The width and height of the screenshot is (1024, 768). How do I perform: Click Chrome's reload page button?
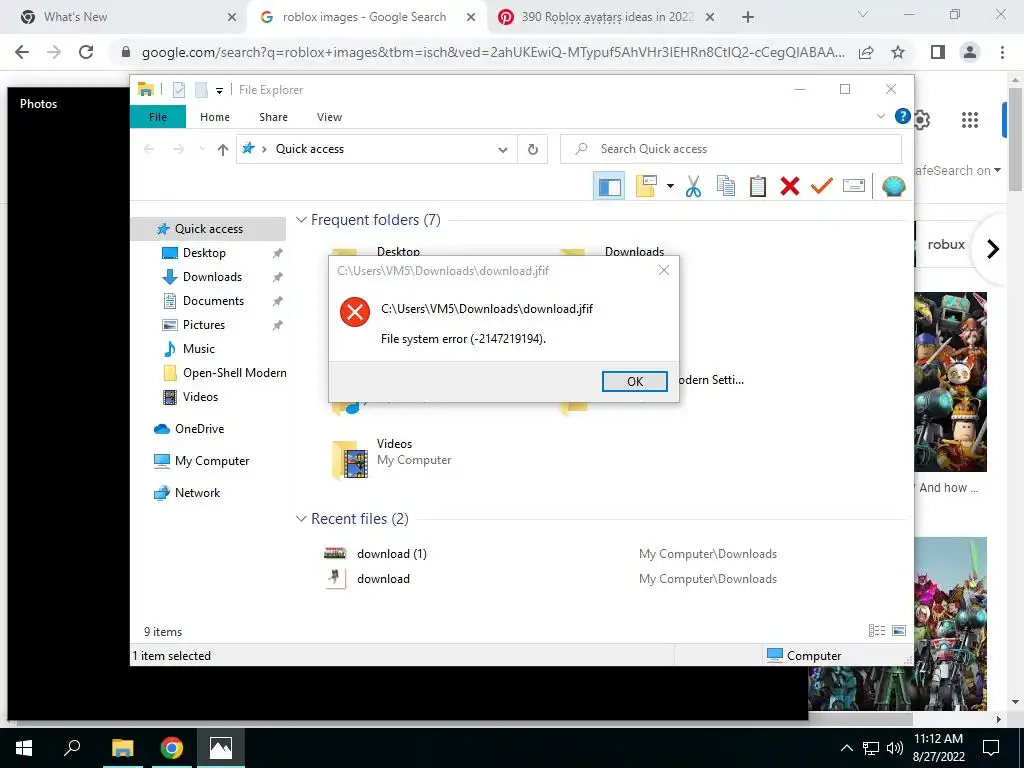click(x=86, y=52)
